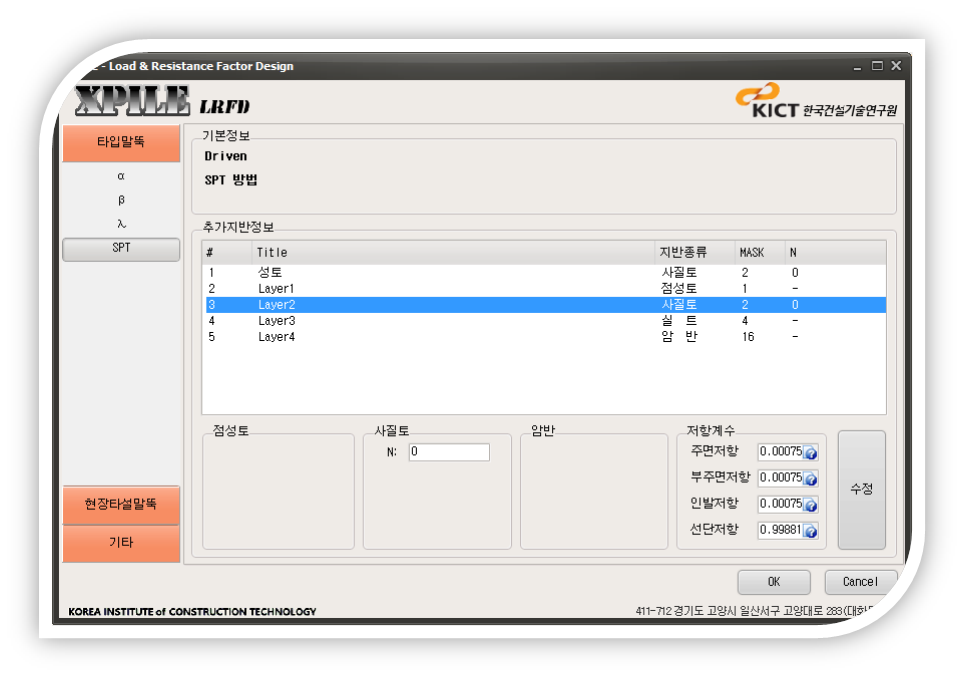Select the Layer4 row title
The image size is (964, 677).
pyautogui.click(x=276, y=336)
